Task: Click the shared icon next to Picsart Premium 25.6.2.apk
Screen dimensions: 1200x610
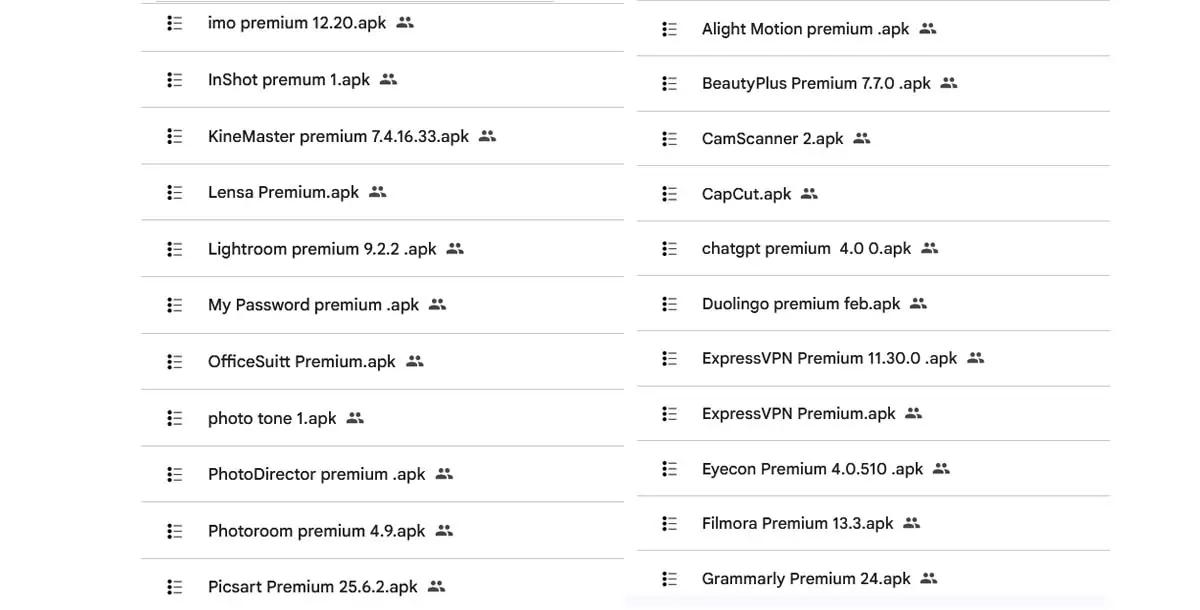Action: point(436,587)
